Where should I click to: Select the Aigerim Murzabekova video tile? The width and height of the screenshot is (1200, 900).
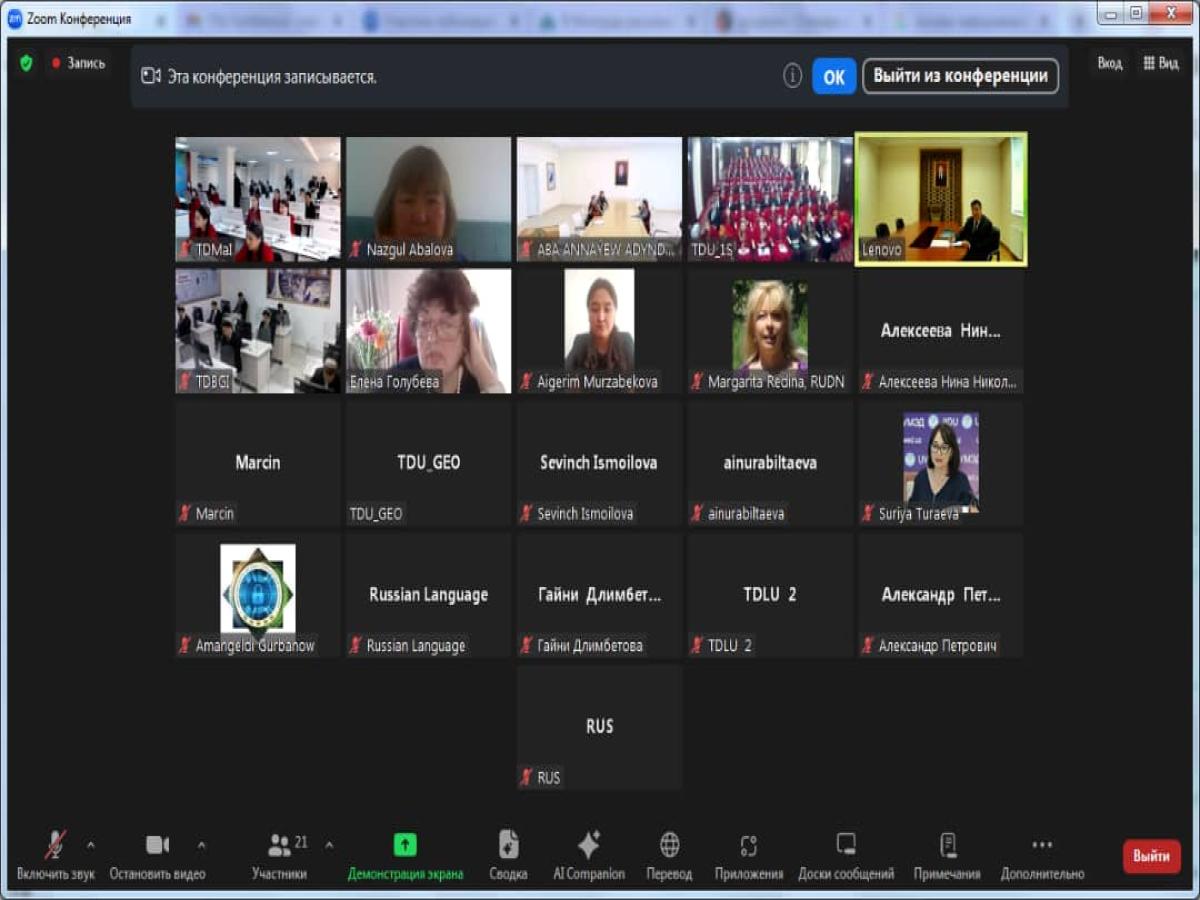click(599, 331)
